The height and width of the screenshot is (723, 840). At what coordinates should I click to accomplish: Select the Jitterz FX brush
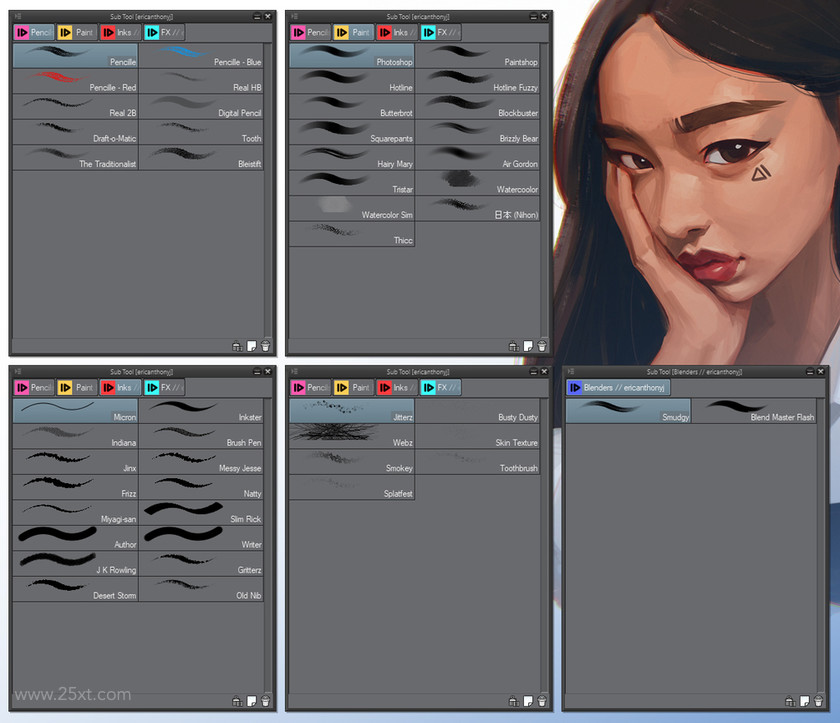351,411
